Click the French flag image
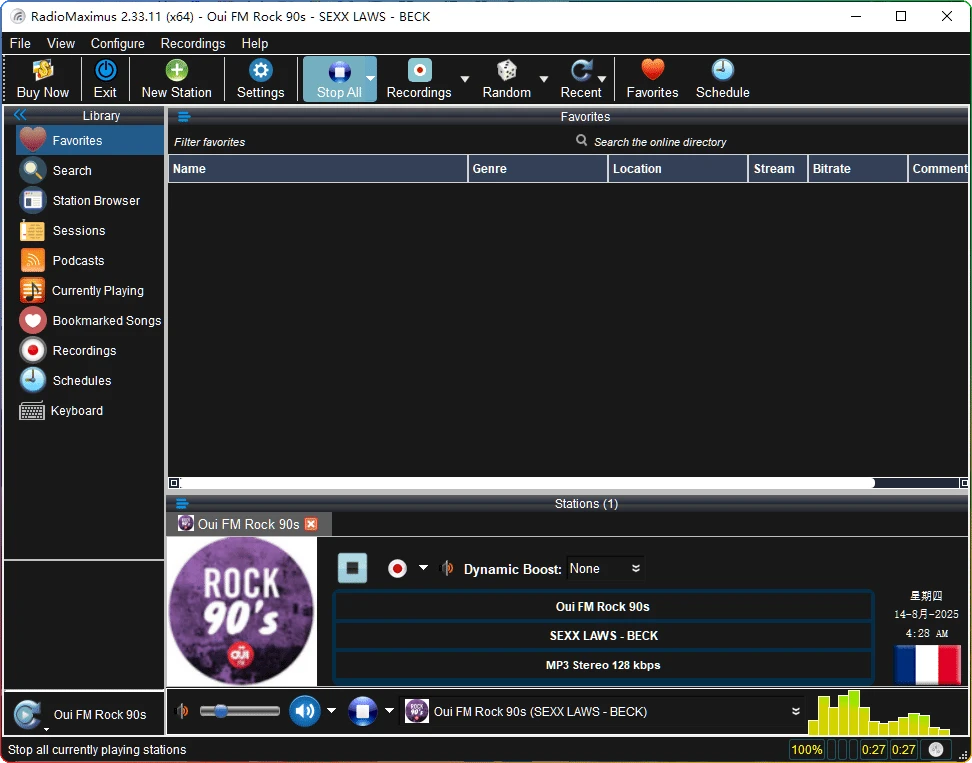The height and width of the screenshot is (763, 972). [x=927, y=664]
